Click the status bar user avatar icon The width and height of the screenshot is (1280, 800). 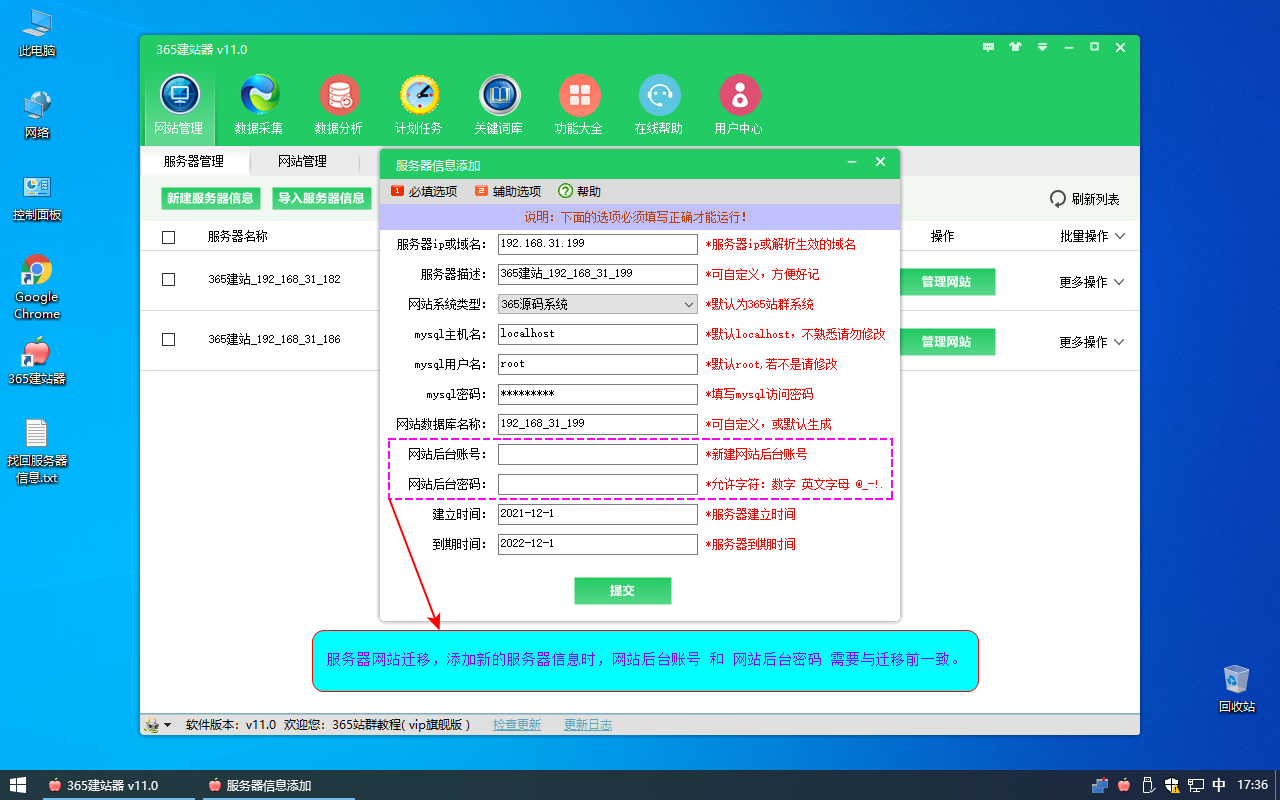(152, 725)
